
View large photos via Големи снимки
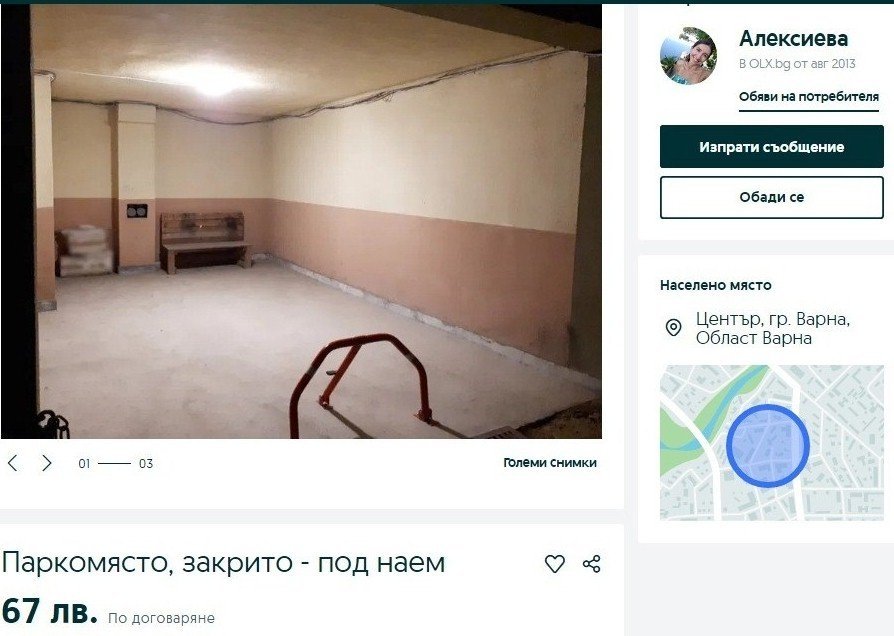550,463
